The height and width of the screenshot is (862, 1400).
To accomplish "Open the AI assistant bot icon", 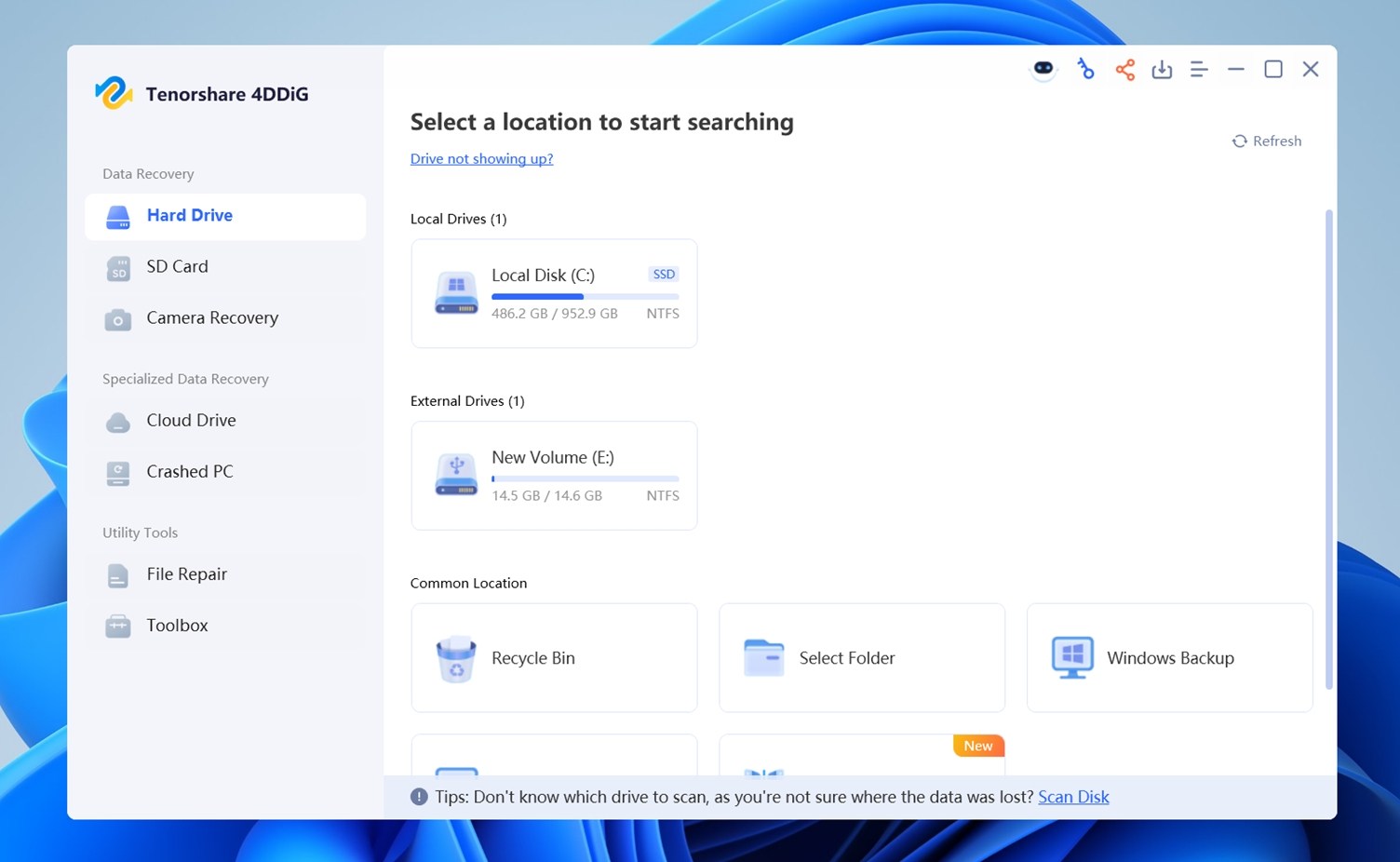I will [x=1043, y=69].
